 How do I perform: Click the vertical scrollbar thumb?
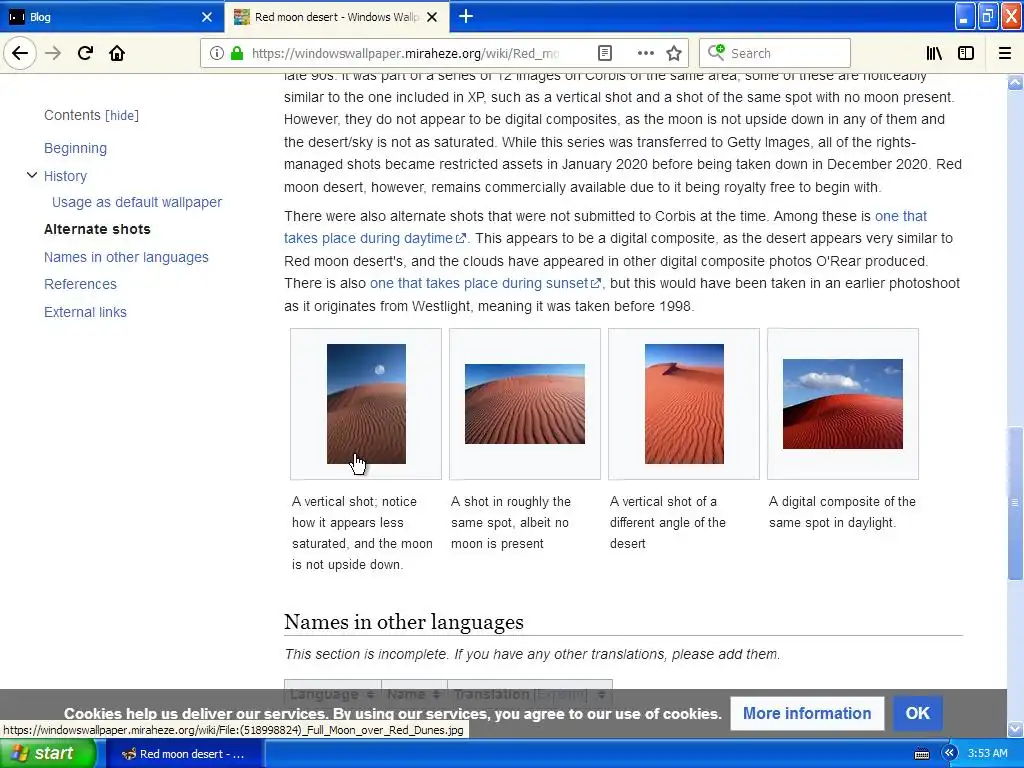coord(1015,503)
